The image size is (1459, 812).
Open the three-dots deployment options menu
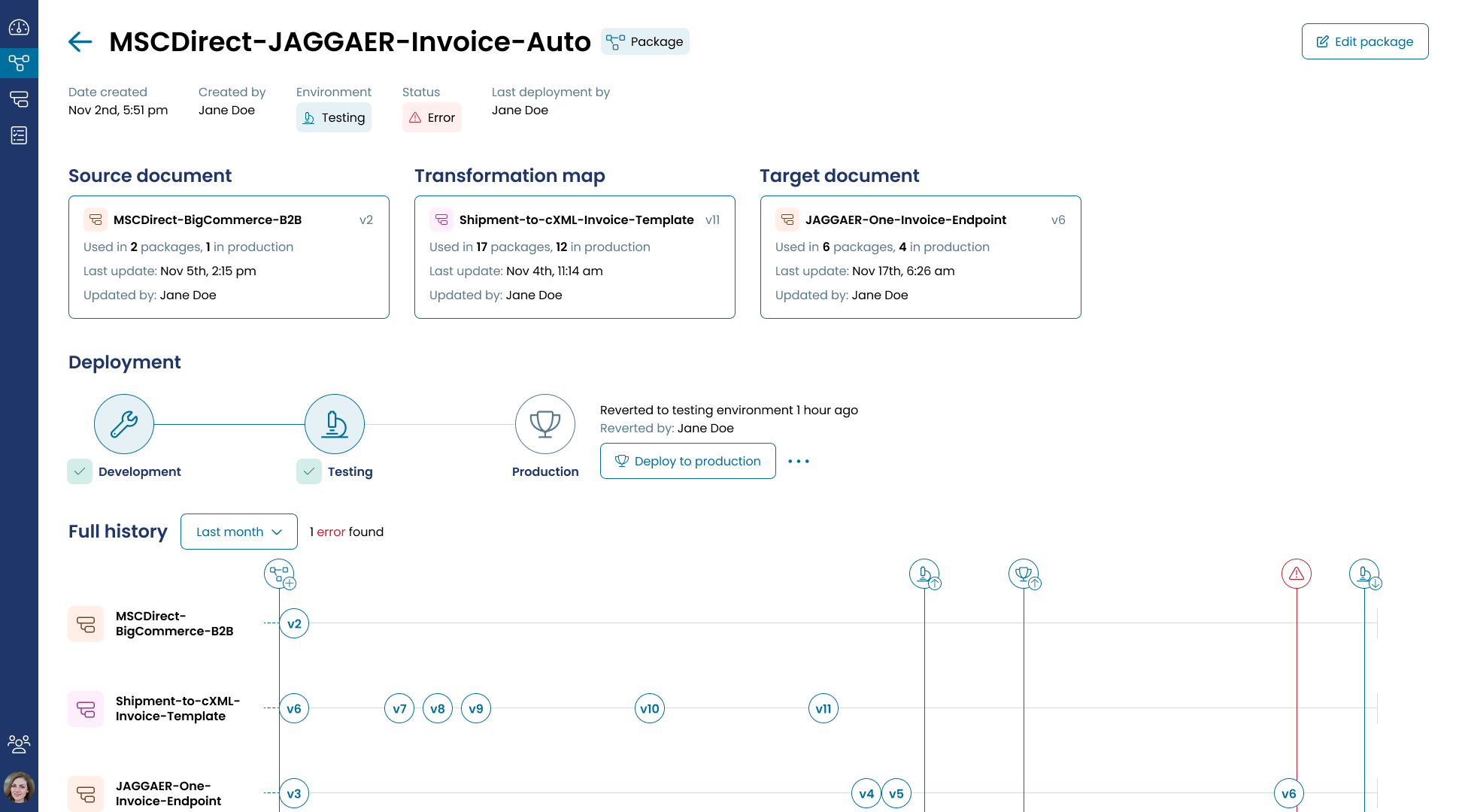tap(799, 461)
